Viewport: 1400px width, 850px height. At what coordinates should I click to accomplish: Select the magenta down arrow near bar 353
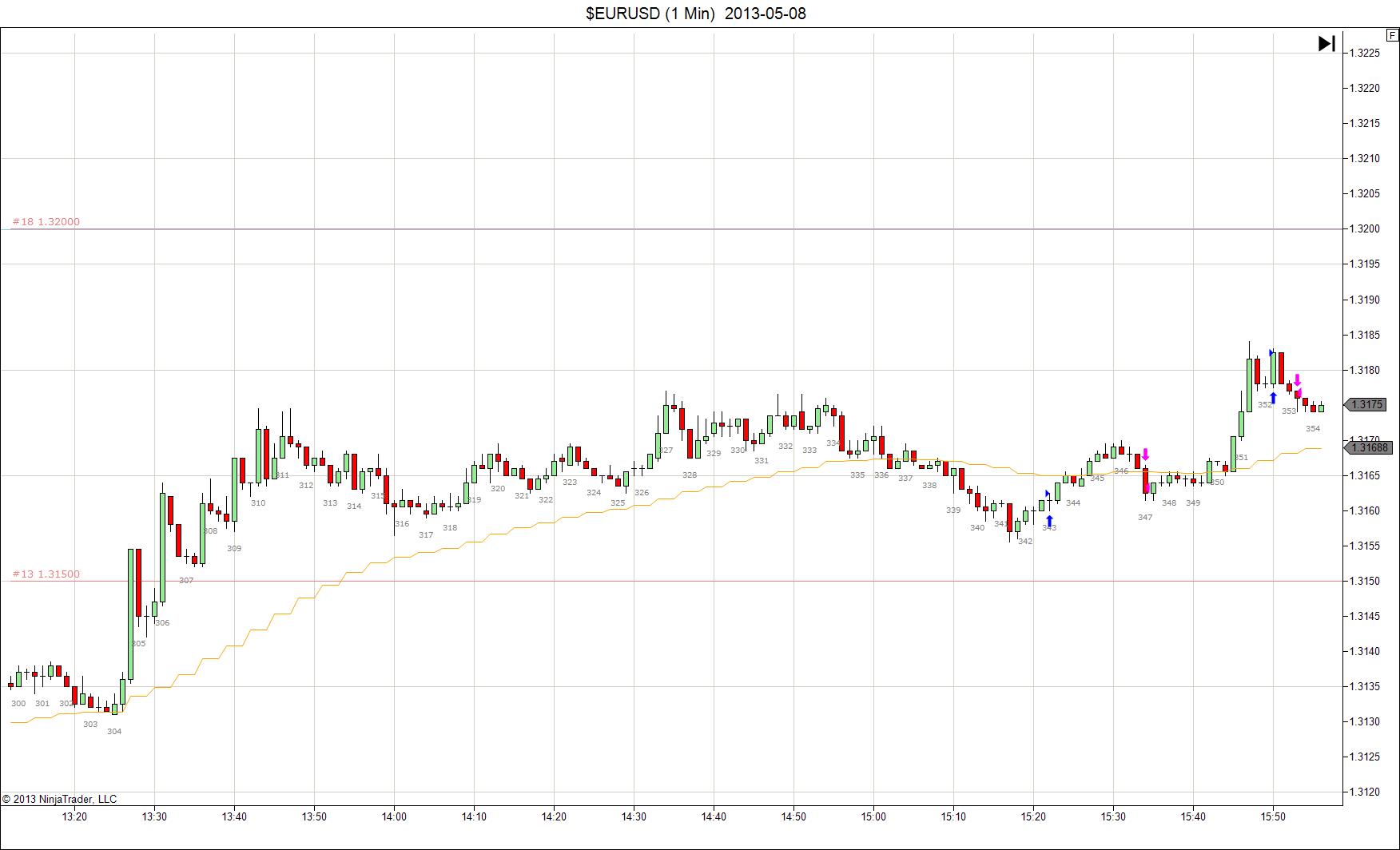click(1298, 380)
